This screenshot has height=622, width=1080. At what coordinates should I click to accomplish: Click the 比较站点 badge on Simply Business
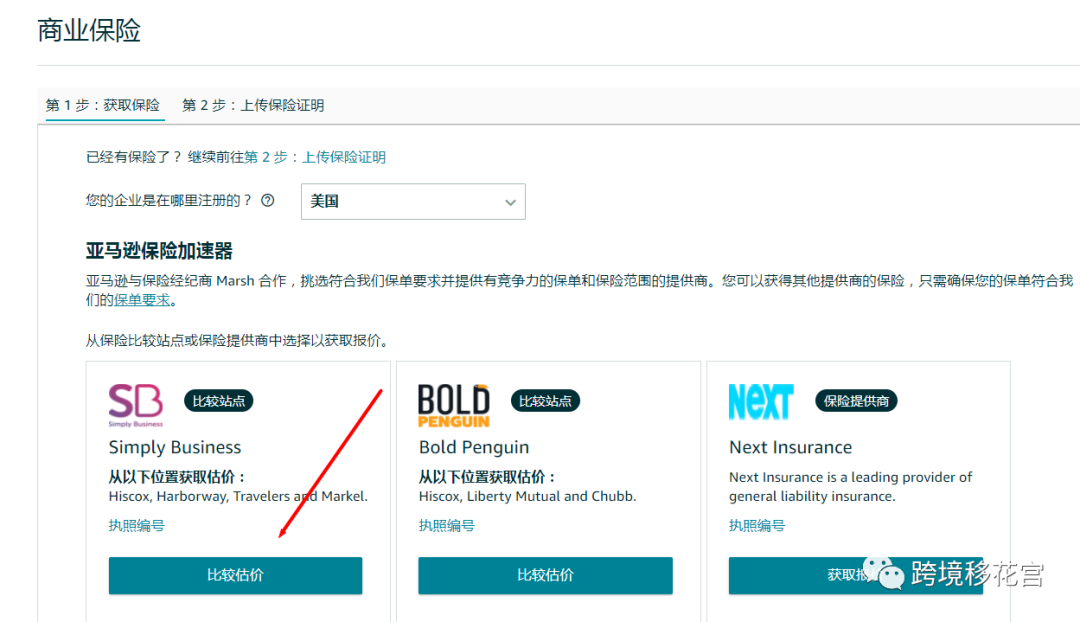(x=218, y=401)
